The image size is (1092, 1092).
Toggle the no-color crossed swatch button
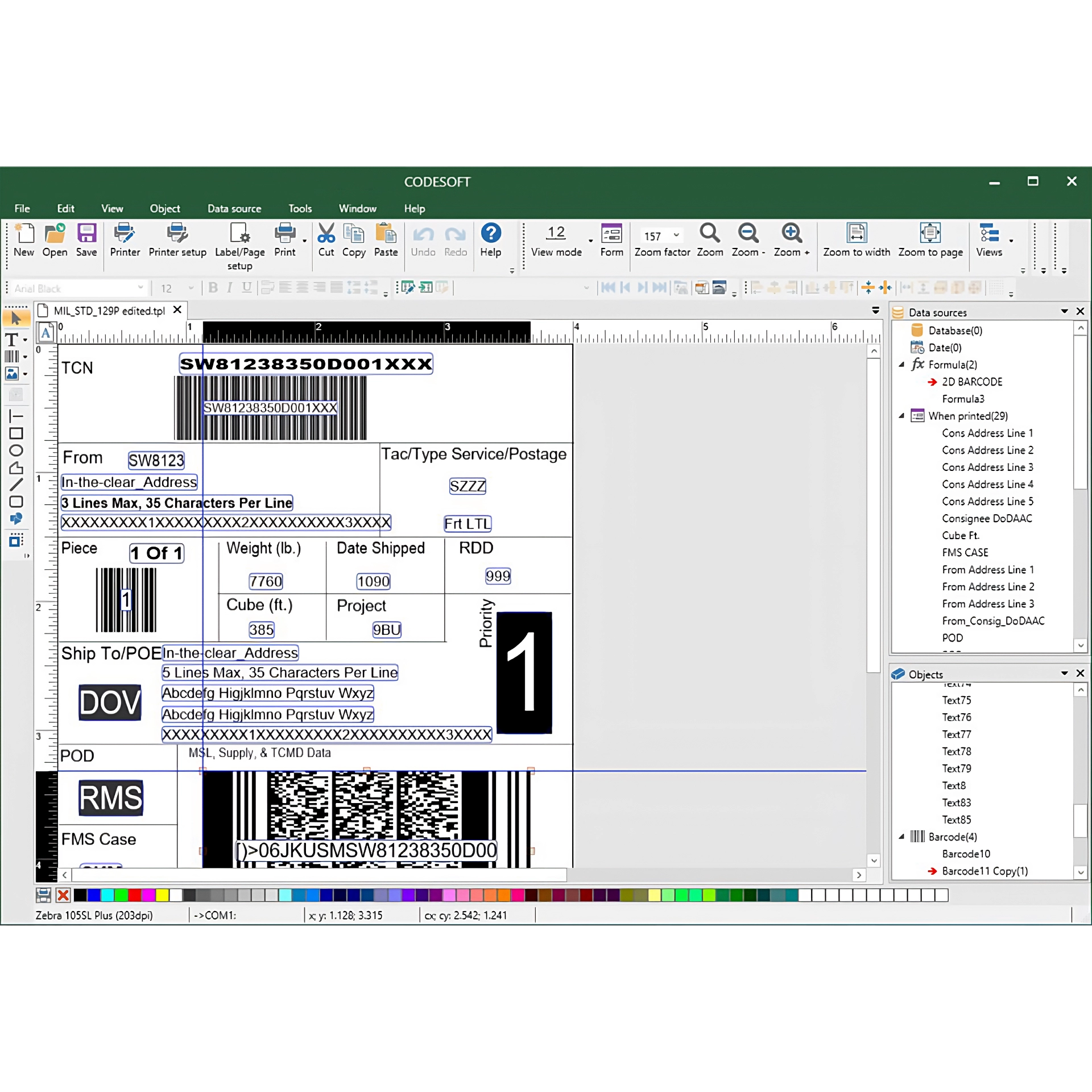click(x=63, y=895)
